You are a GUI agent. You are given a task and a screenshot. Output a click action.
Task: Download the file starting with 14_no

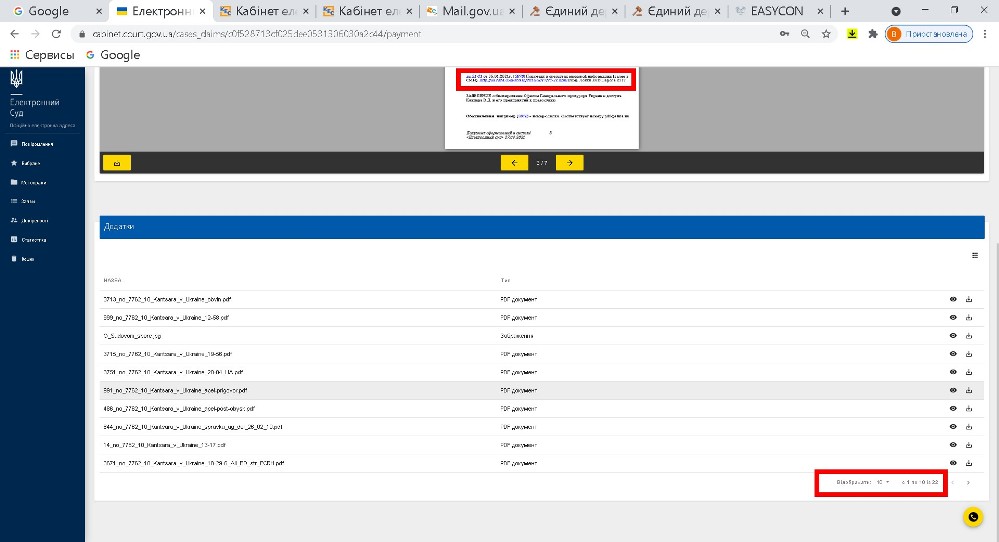pos(969,445)
